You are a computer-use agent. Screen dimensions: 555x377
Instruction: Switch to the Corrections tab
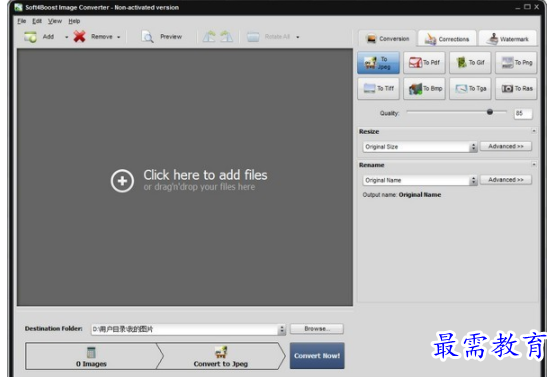pyautogui.click(x=447, y=39)
